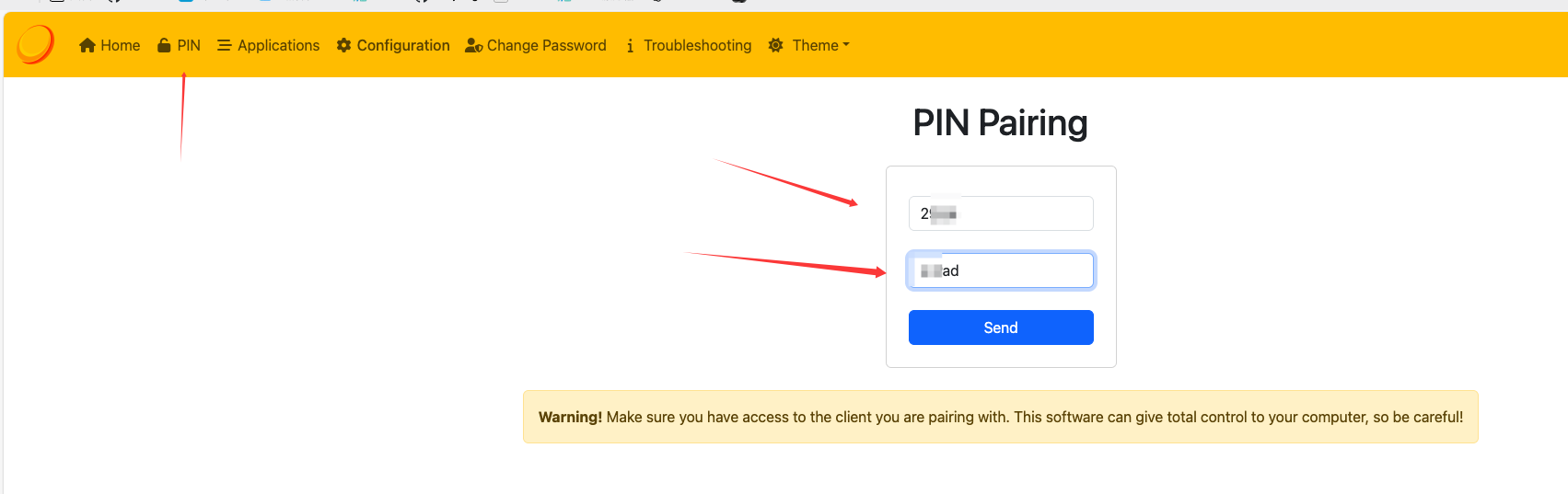
Task: Click the gear icon next to Configuration
Action: 343,45
